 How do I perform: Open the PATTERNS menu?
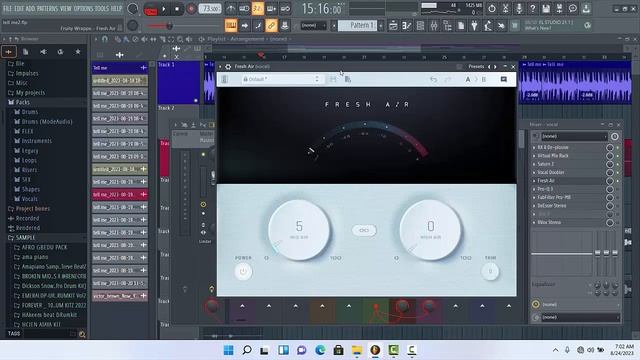click(48, 8)
